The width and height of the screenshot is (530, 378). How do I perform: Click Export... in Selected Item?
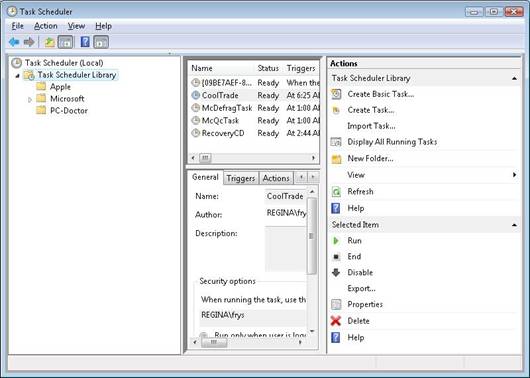tap(361, 289)
